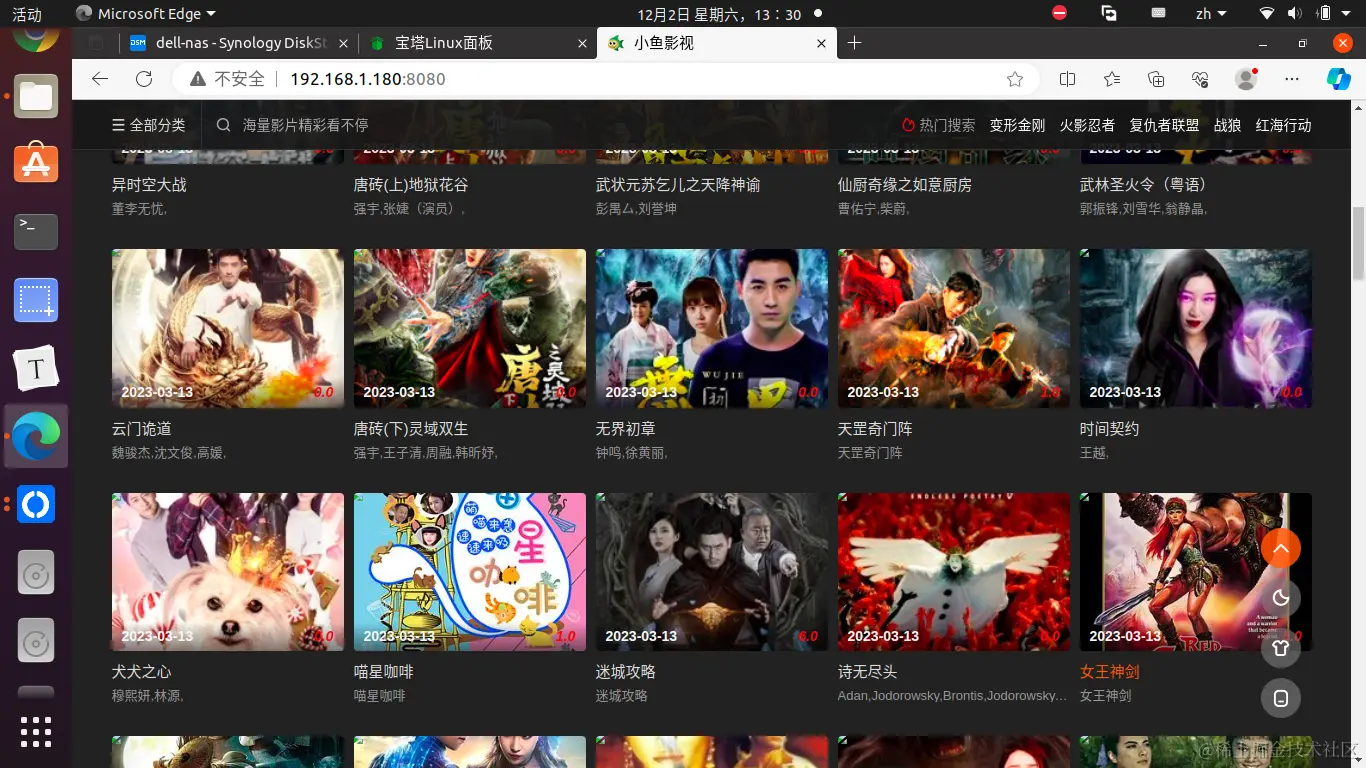Viewport: 1366px width, 768px height.
Task: Go back with browser back arrow
Action: tap(99, 79)
